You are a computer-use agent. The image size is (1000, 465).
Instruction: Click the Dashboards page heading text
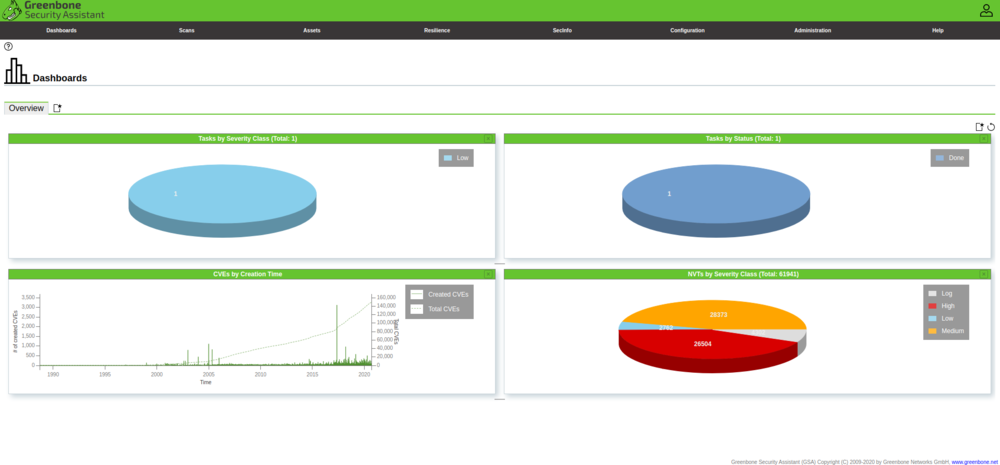[x=60, y=78]
